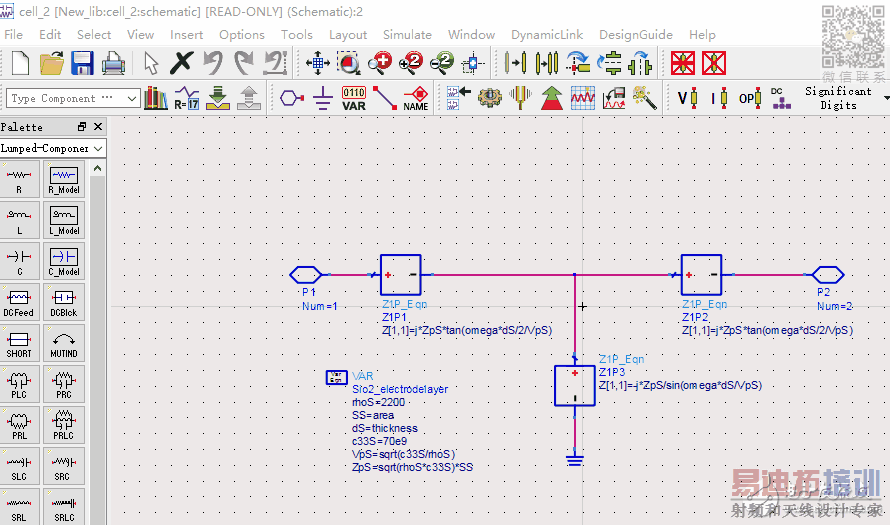The height and width of the screenshot is (525, 890).
Task: Save the schematic with the floppy disk icon
Action: pos(82,63)
